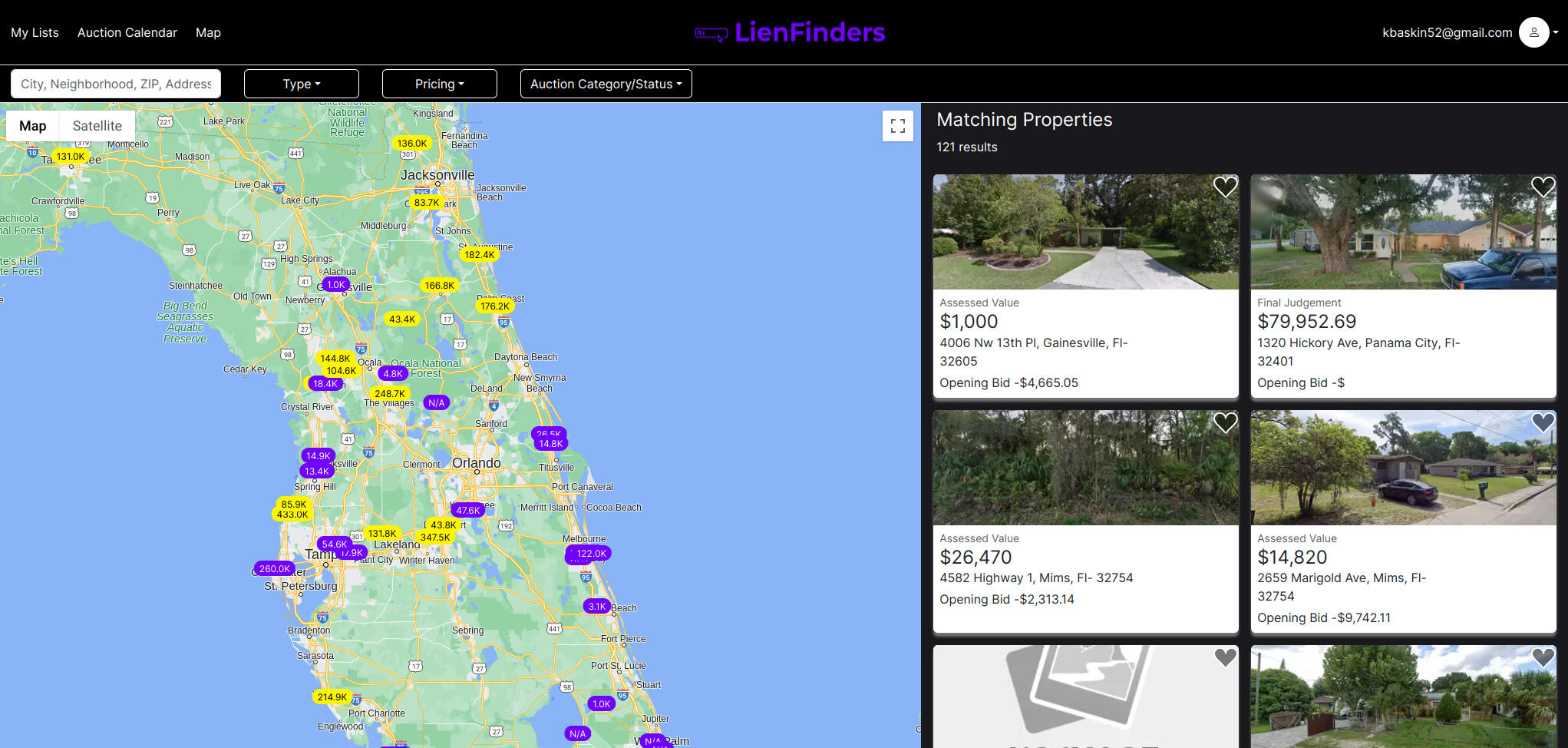Open the Auction Calendar page

127,32
